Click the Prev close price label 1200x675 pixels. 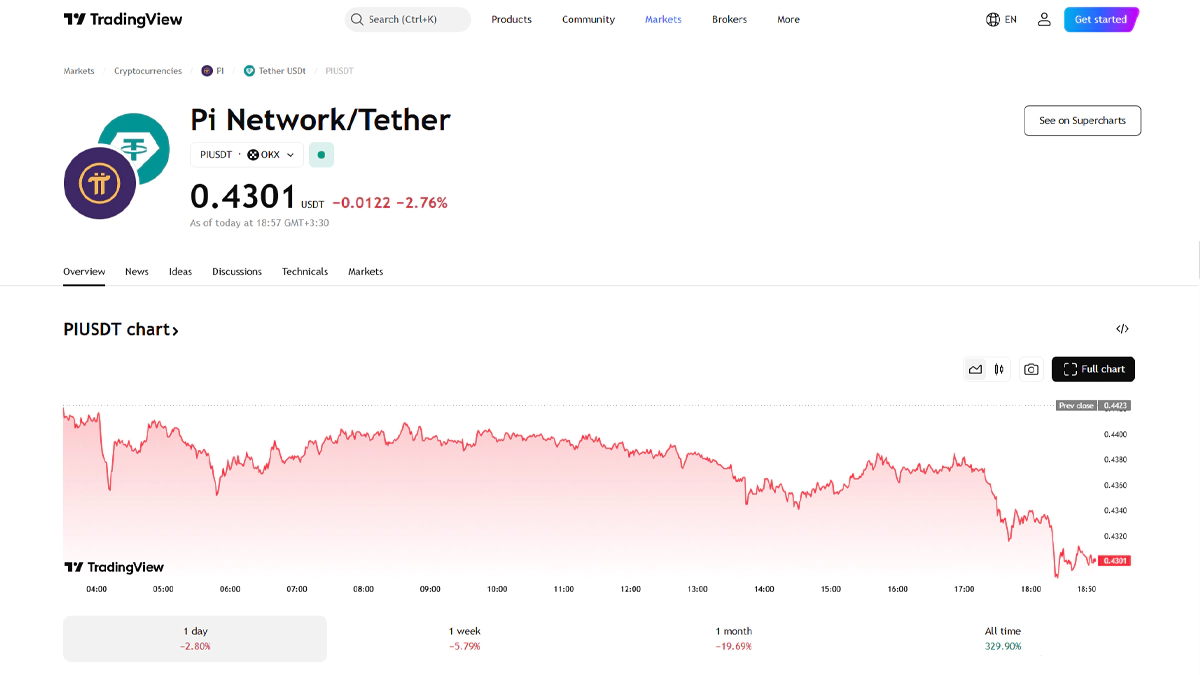coord(1078,406)
